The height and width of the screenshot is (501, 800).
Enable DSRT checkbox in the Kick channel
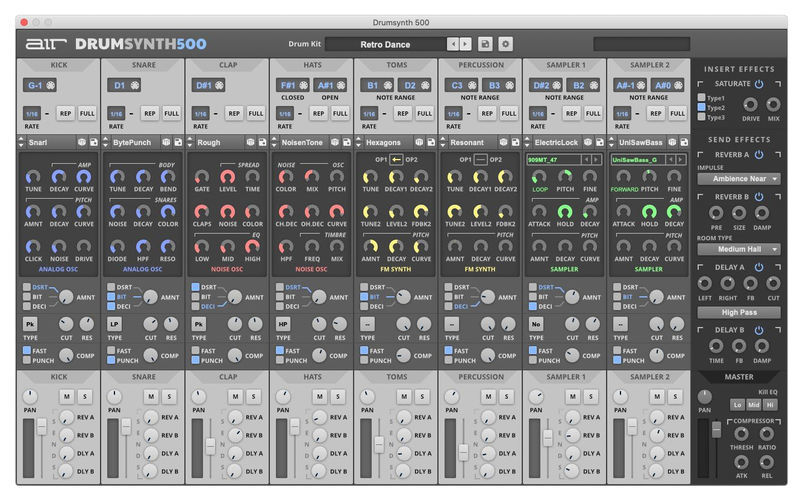pos(27,287)
